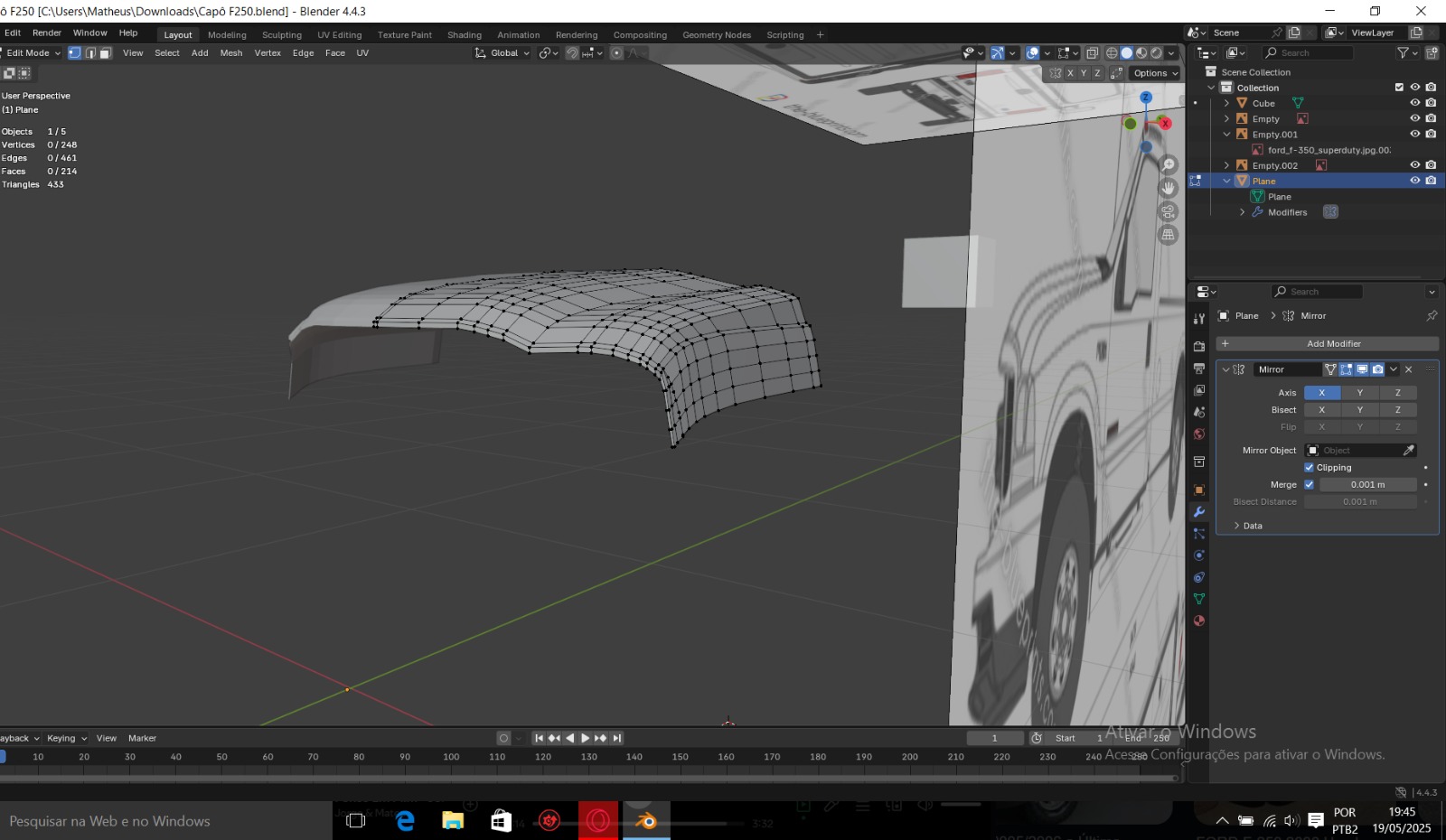Open the Edit Mode dropdown
Screen dimensions: 1446x840
(x=33, y=53)
